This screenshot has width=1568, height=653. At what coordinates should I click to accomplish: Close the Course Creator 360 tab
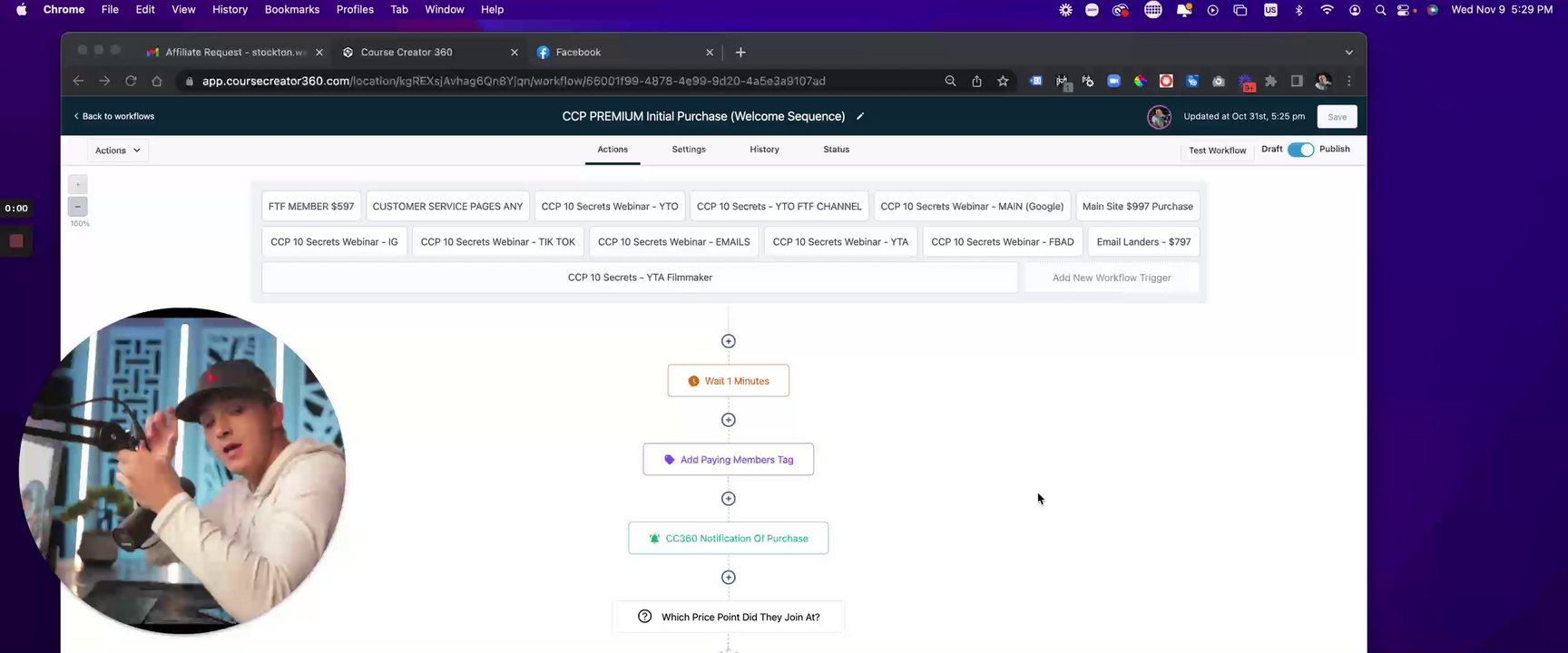(514, 53)
